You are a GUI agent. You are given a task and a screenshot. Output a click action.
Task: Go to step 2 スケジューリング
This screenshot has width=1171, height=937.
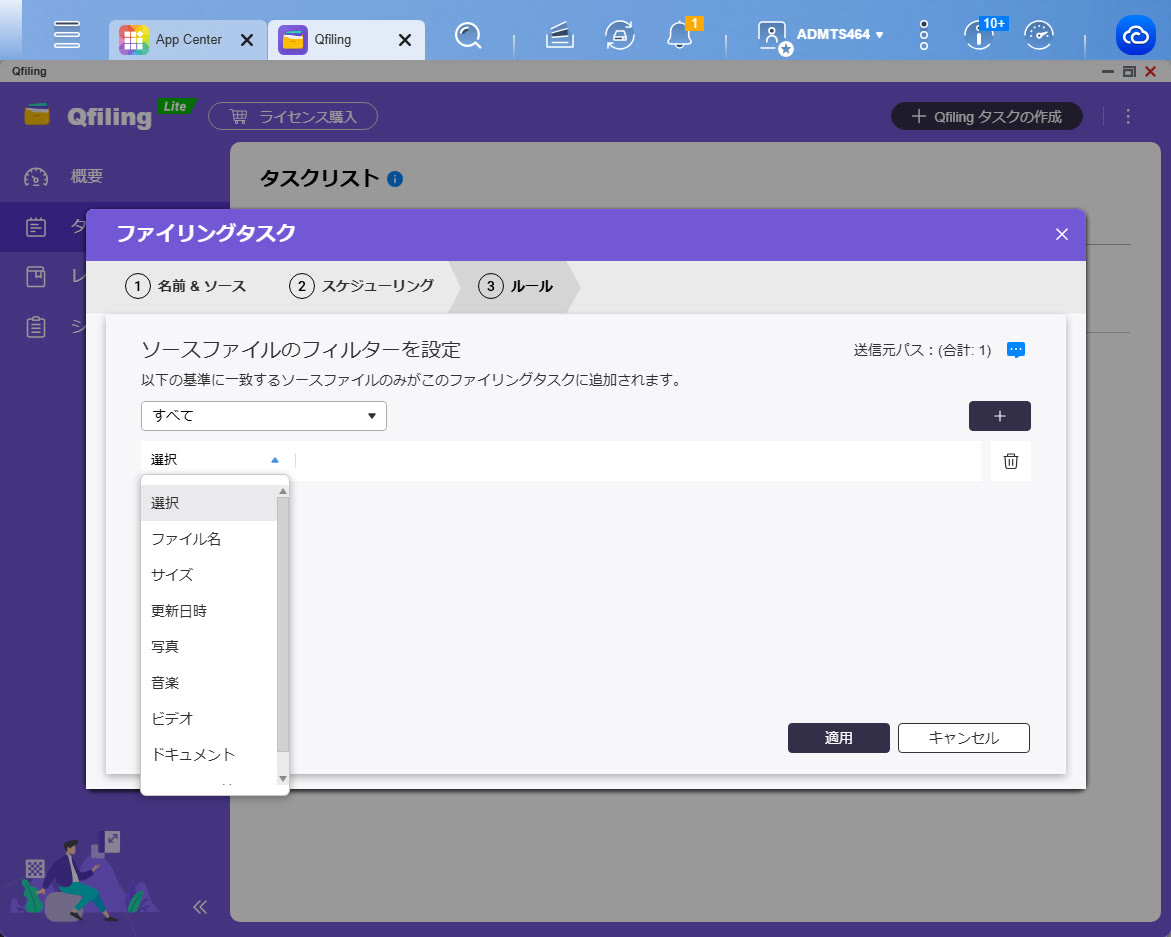pos(363,286)
